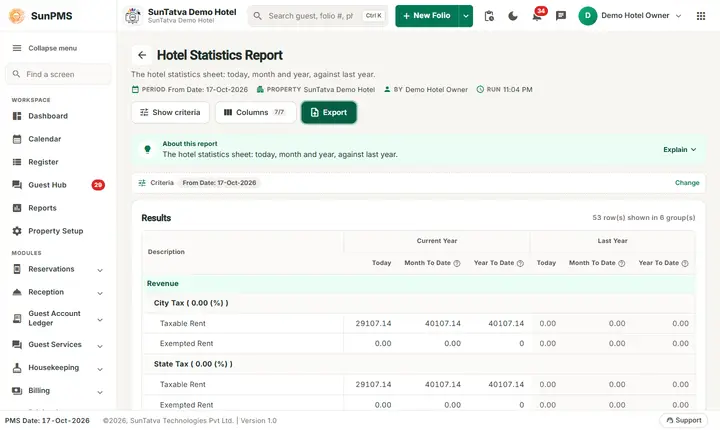
Task: Click the New Folio button
Action: pyautogui.click(x=427, y=16)
